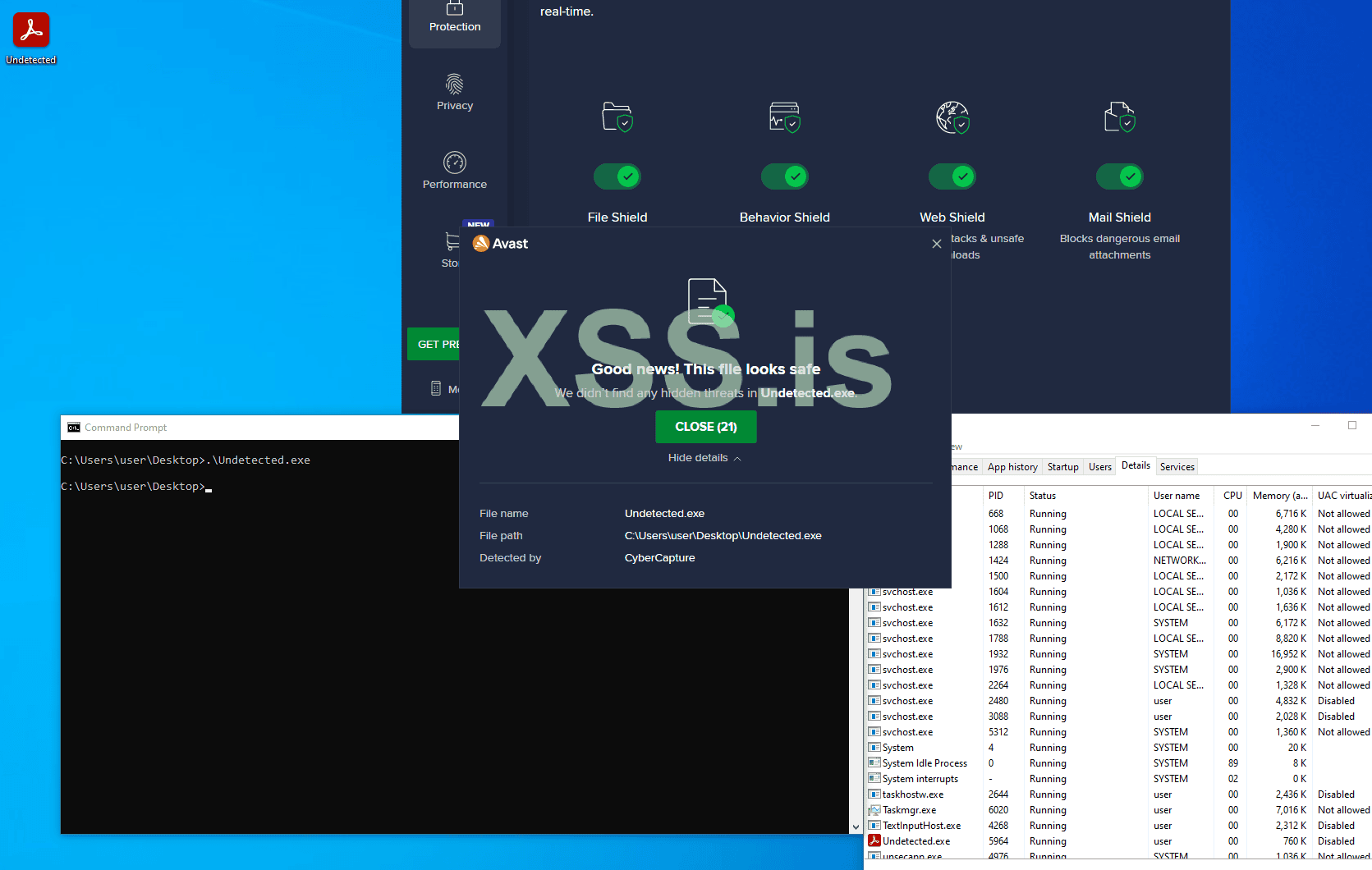1372x870 pixels.
Task: Select the taskhostw.exe process name
Action: tap(913, 794)
